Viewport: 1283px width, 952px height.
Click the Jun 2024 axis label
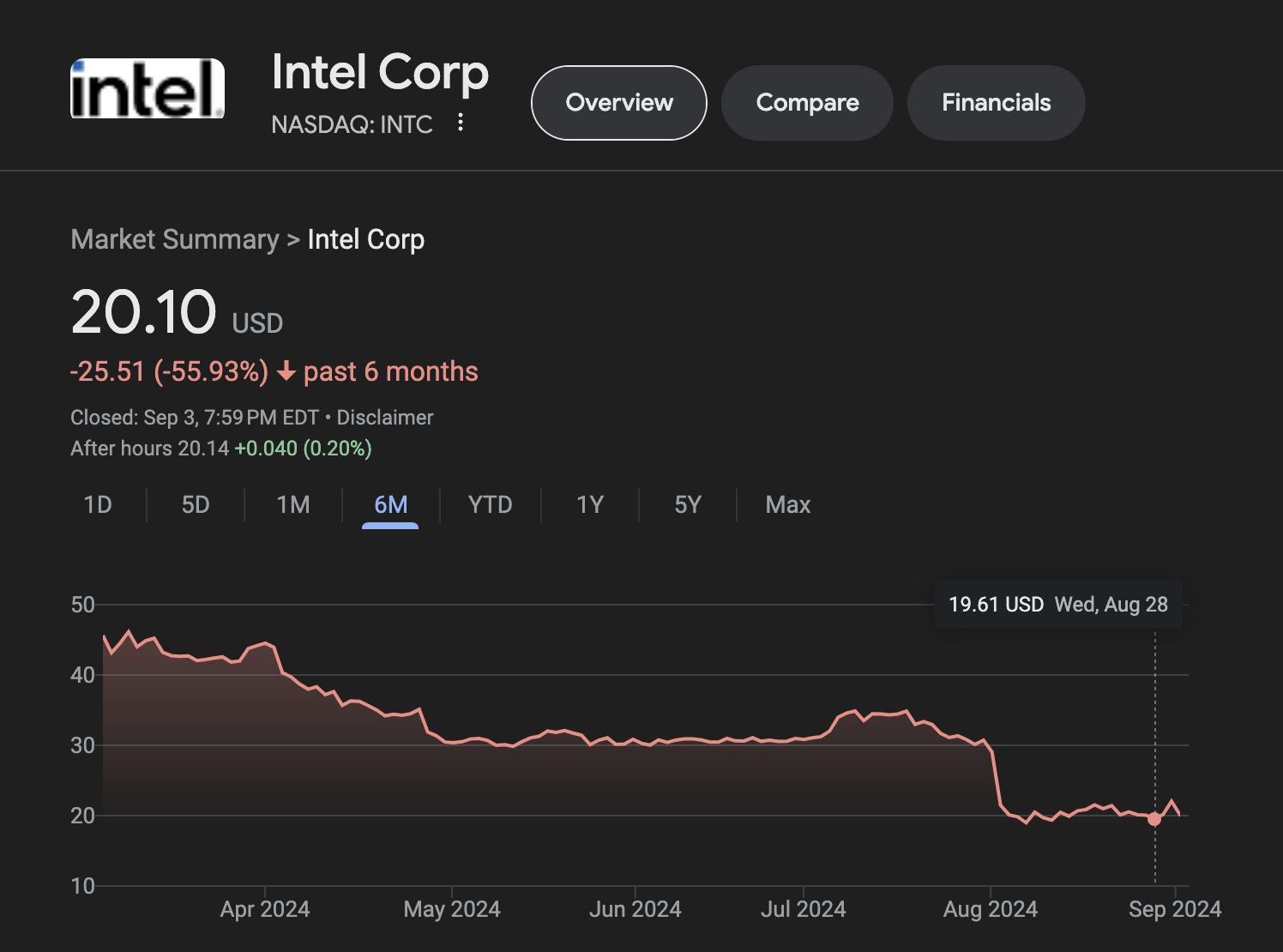[635, 909]
